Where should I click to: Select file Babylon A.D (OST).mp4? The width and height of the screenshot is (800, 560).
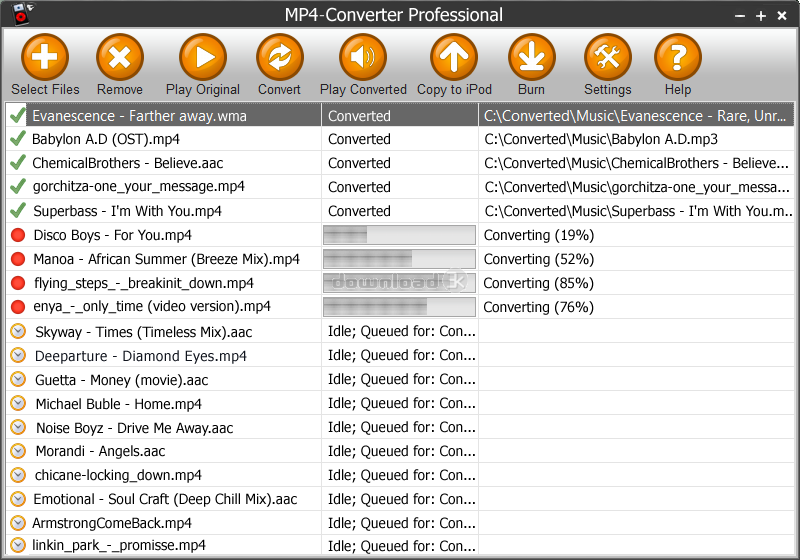click(106, 139)
